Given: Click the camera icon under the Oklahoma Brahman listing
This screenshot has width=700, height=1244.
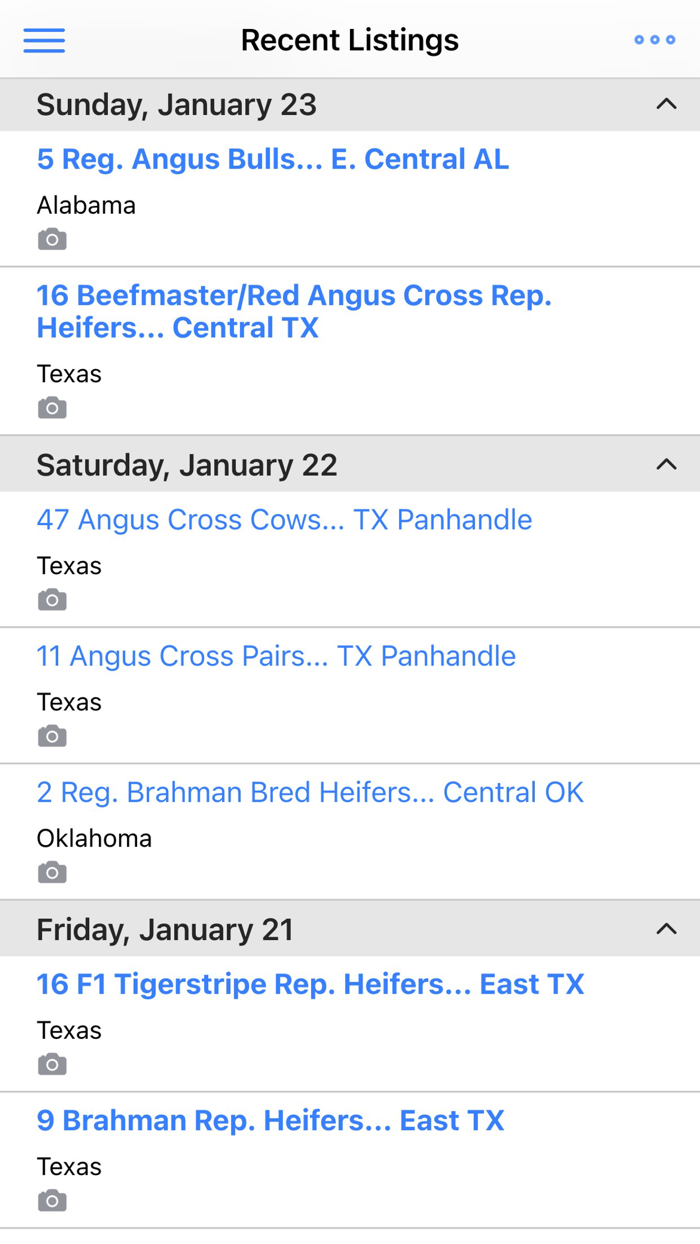Looking at the screenshot, I should 51,871.
